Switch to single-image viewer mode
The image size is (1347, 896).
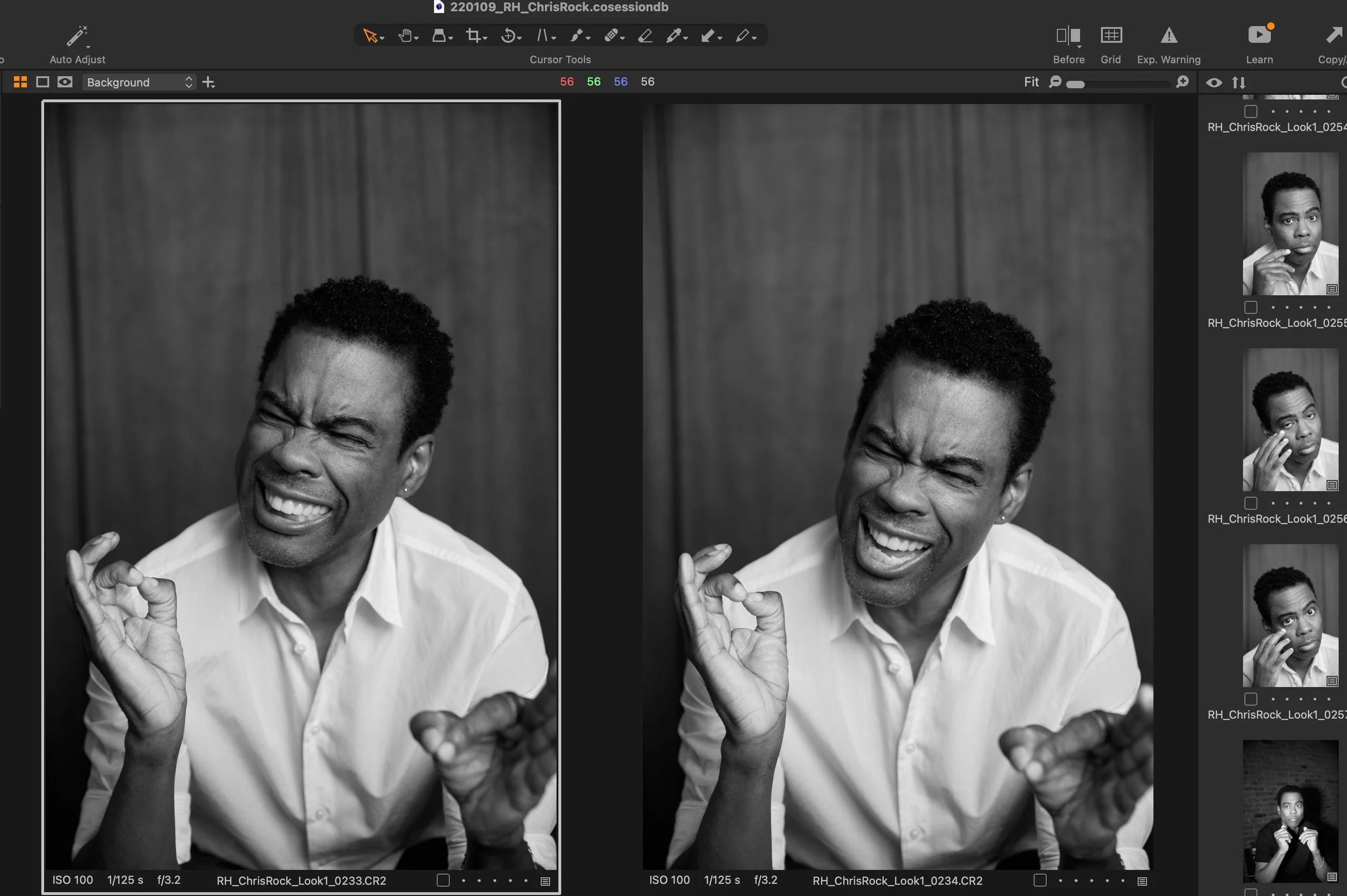(x=42, y=82)
